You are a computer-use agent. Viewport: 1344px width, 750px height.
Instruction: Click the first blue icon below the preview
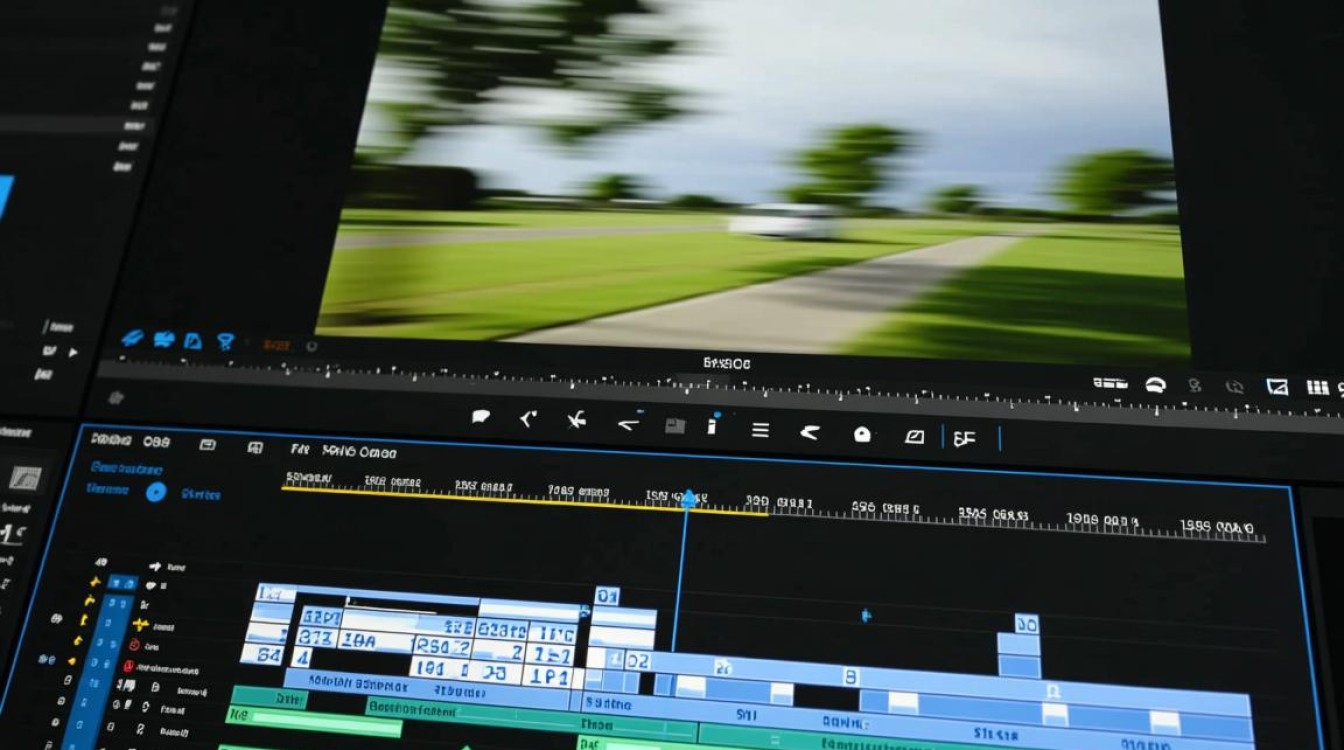[131, 338]
